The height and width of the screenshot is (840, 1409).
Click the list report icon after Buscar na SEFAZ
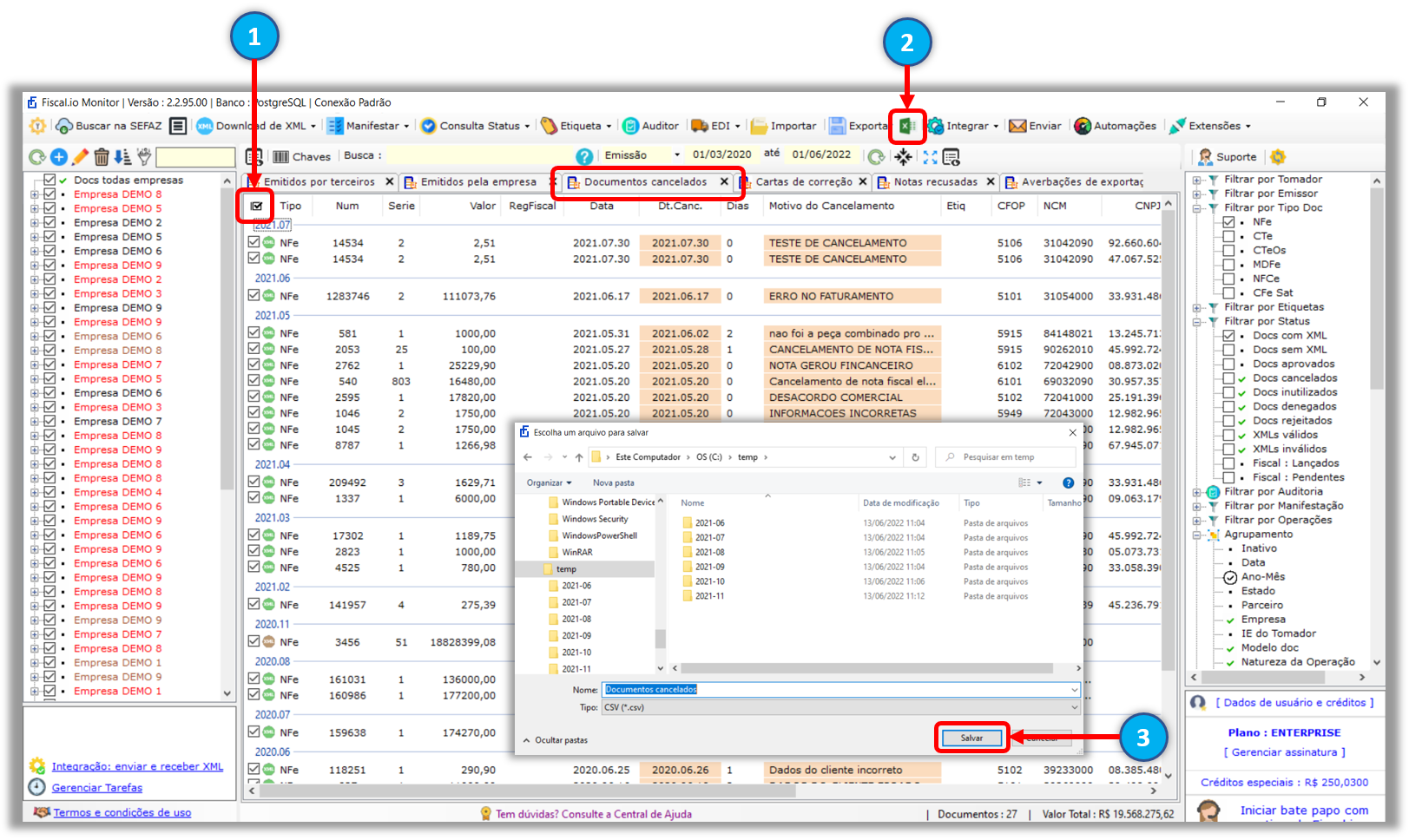tap(178, 126)
